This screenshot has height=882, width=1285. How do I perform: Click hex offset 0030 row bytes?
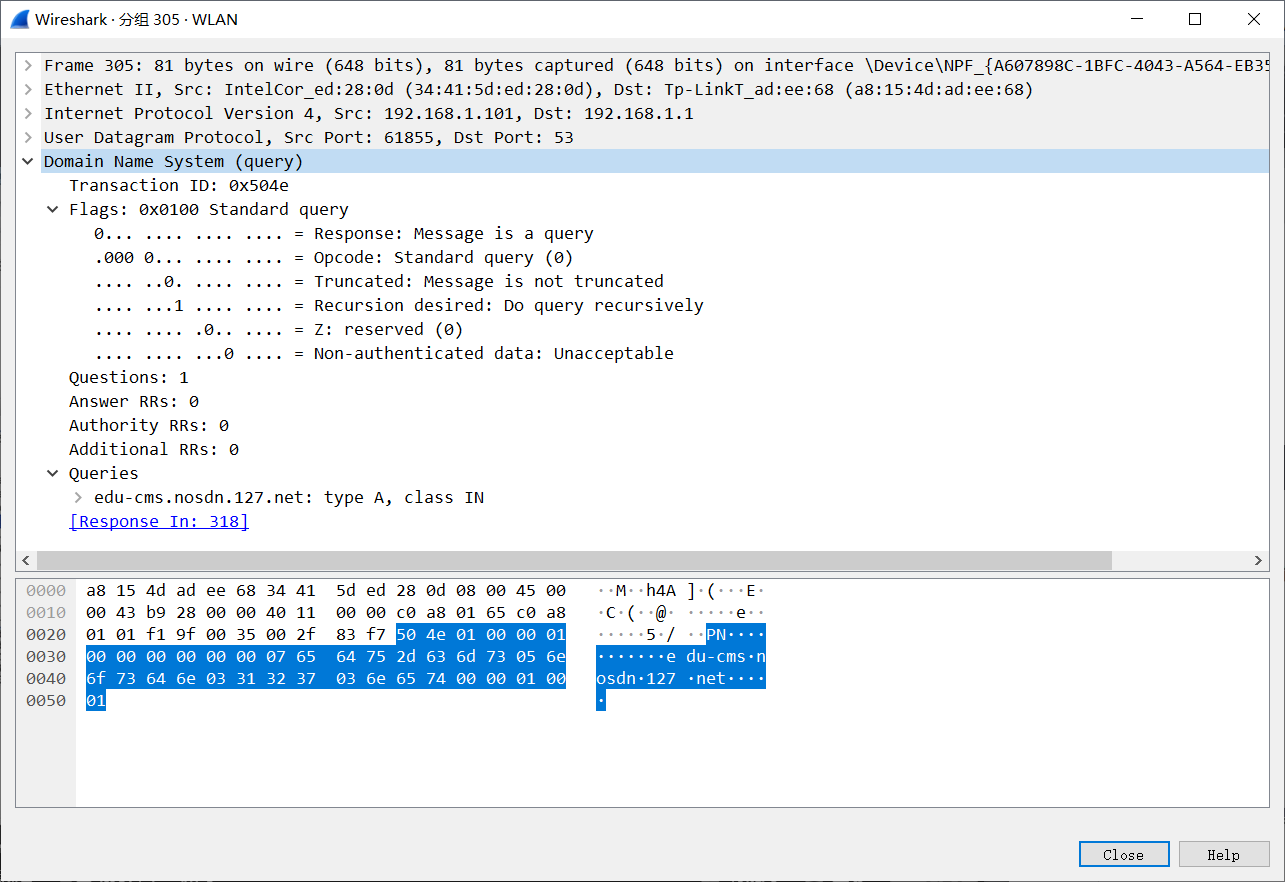pyautogui.click(x=326, y=657)
